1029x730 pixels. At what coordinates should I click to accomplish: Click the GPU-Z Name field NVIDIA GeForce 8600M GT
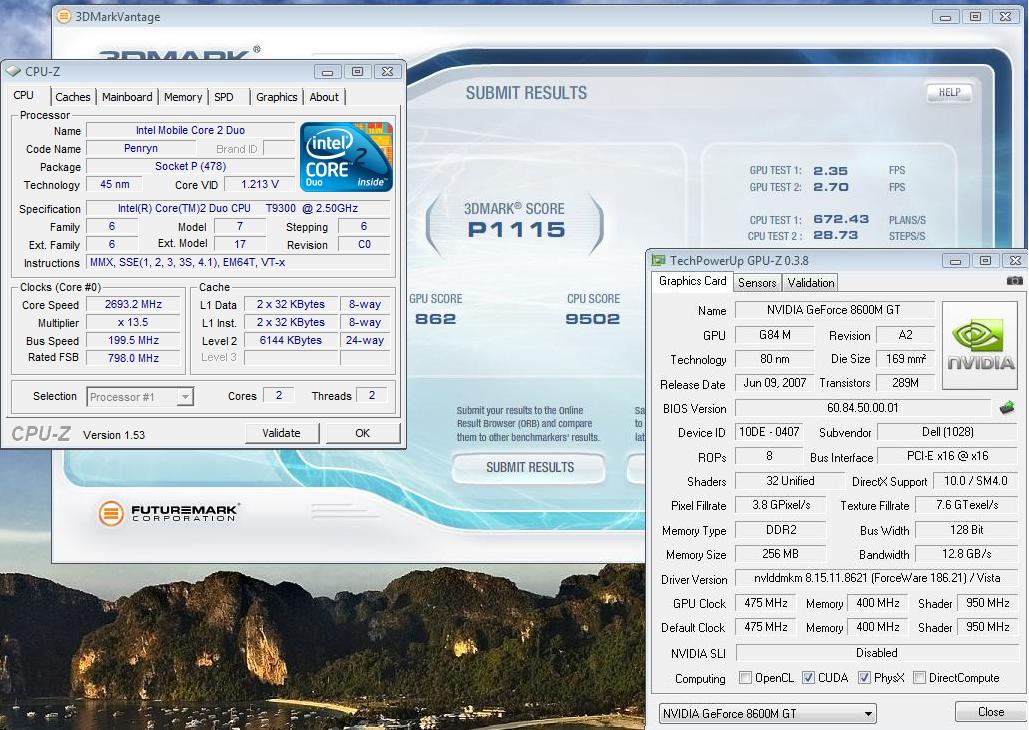(x=834, y=310)
